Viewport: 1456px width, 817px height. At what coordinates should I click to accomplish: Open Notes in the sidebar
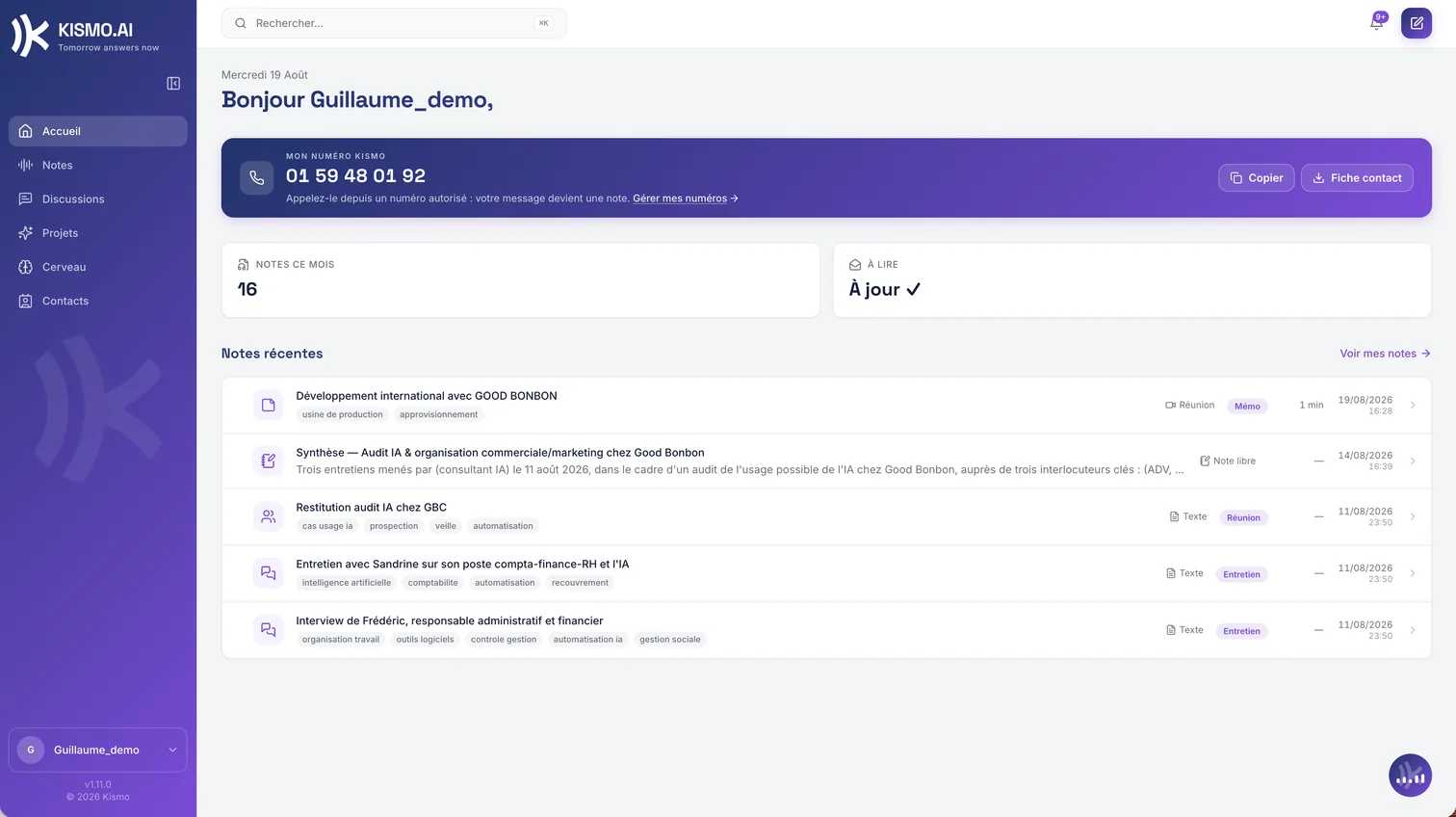point(98,165)
